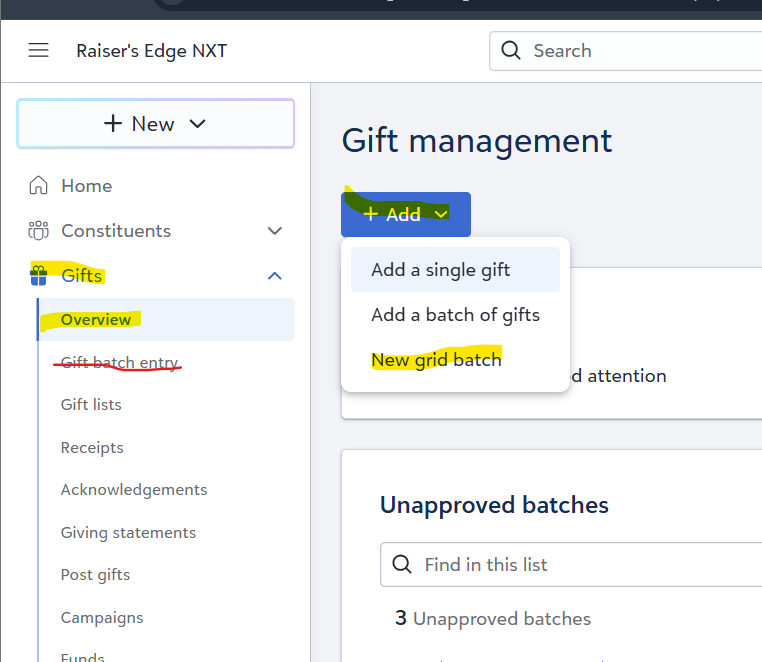Click the Find in this list field
Image resolution: width=762 pixels, height=662 pixels.
[x=571, y=564]
